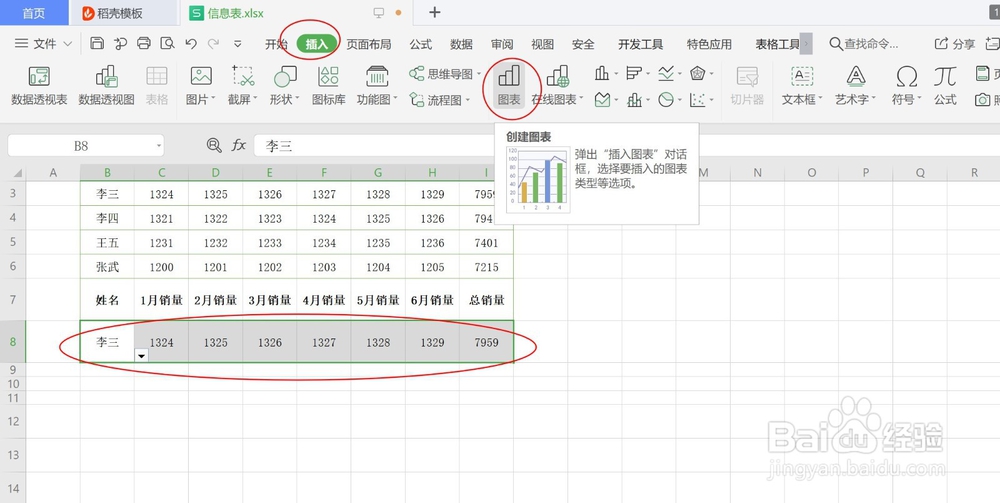The image size is (1000, 503).
Task: Click cell containing 王五
Action: (x=107, y=243)
